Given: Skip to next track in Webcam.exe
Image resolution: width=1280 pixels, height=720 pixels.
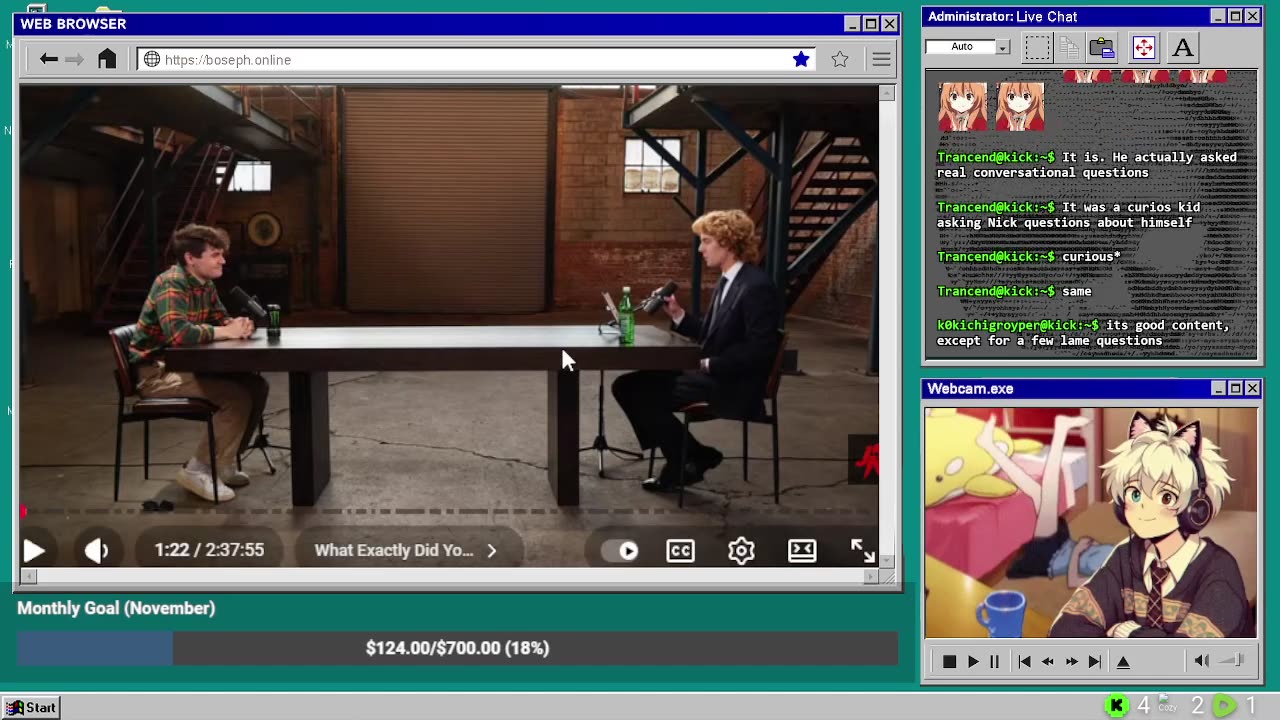Looking at the screenshot, I should point(1095,661).
